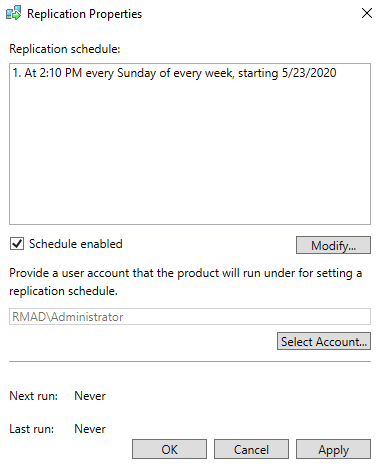Click the Replication Properties title bar icon
Viewport: 380px width, 468px height.
(14, 13)
